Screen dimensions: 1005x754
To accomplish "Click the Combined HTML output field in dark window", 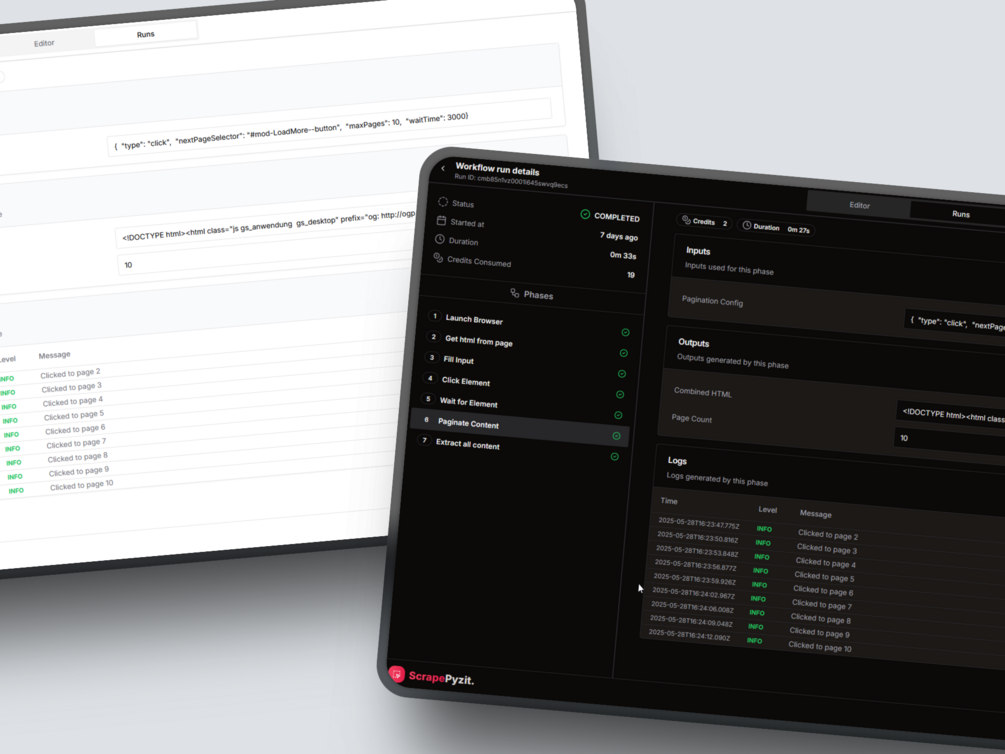I will [951, 415].
